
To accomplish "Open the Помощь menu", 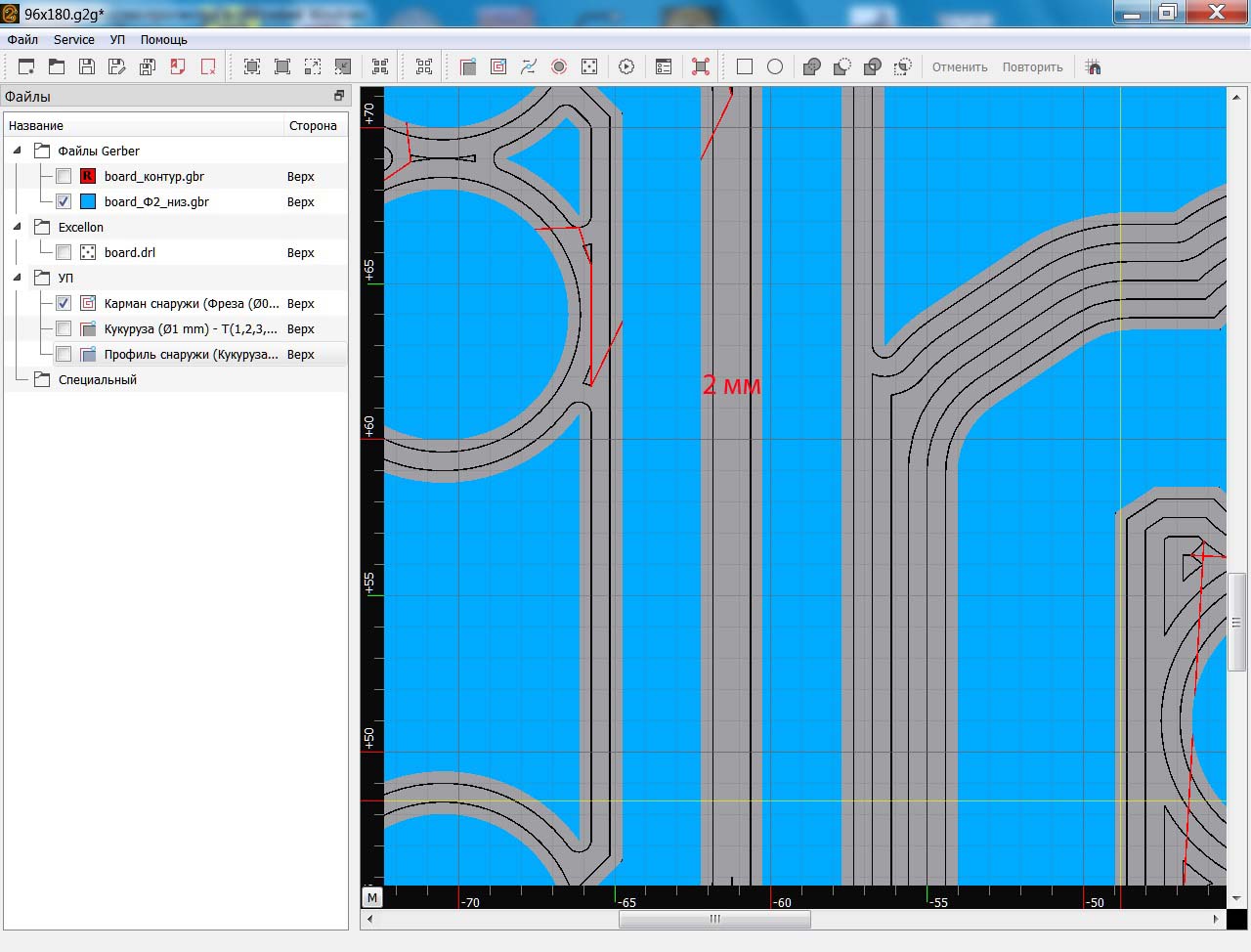I will pyautogui.click(x=163, y=40).
